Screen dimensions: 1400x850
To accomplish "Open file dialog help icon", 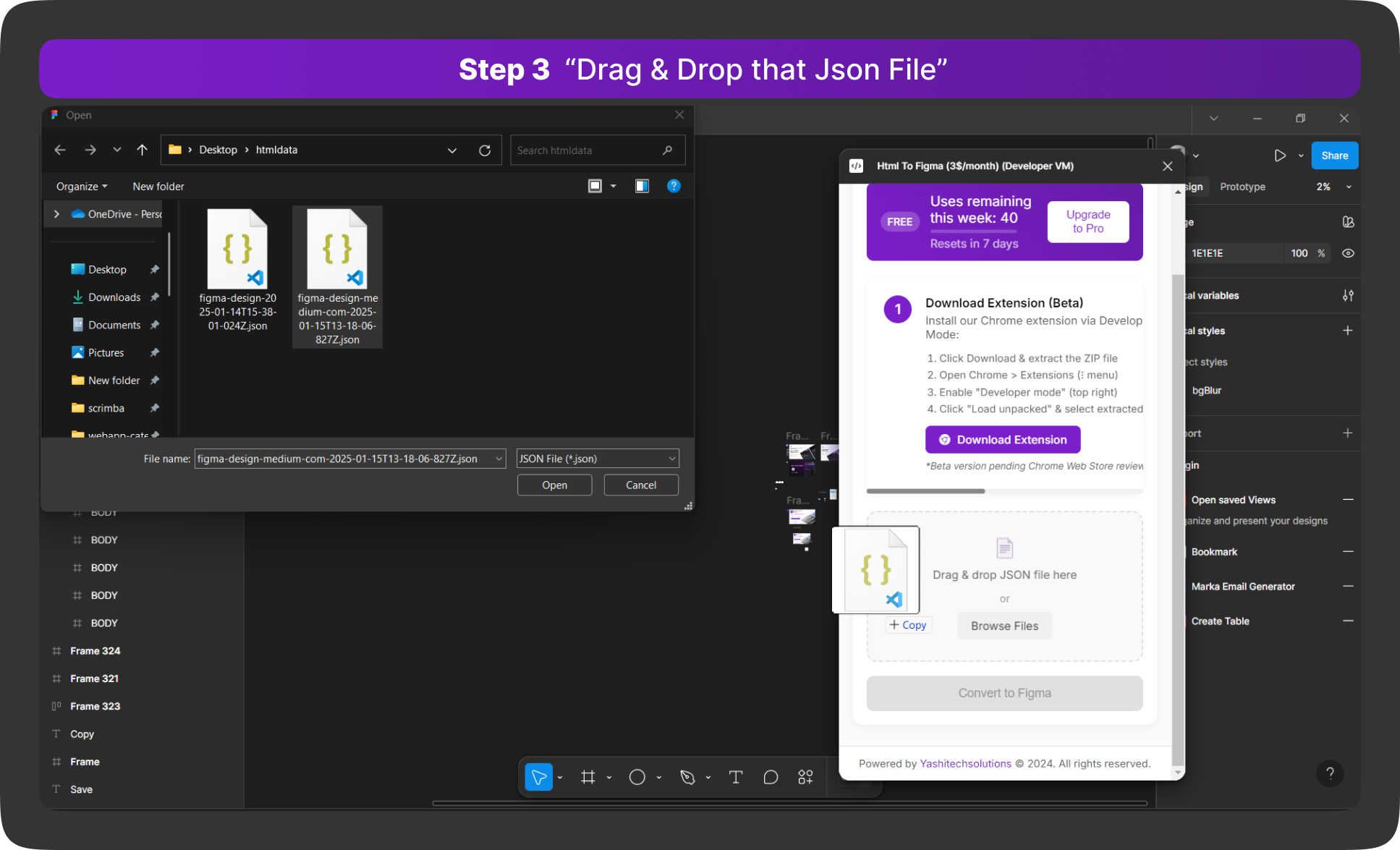I will click(x=674, y=186).
